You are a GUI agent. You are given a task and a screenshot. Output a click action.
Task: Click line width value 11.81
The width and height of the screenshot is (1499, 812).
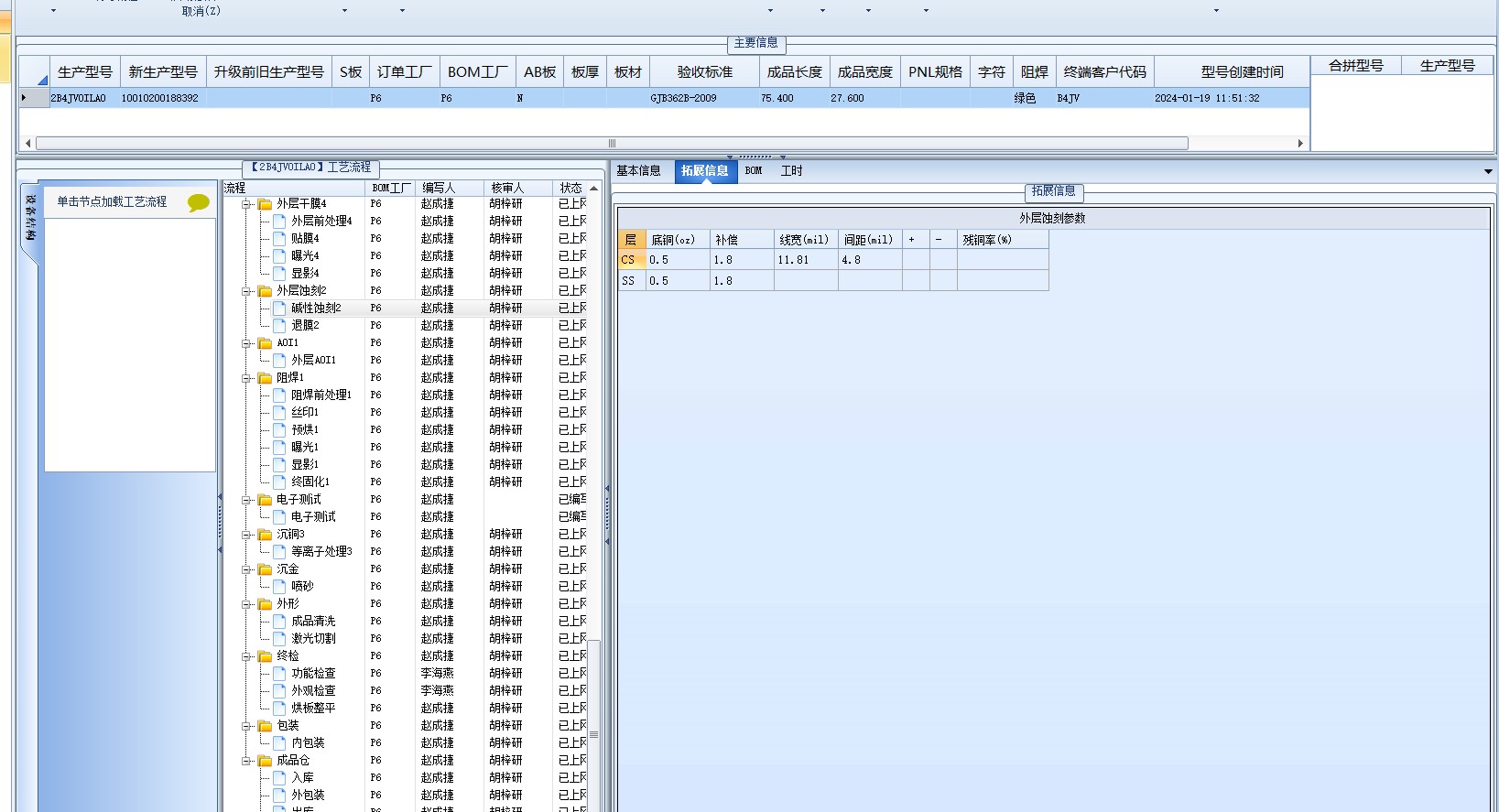coord(806,260)
